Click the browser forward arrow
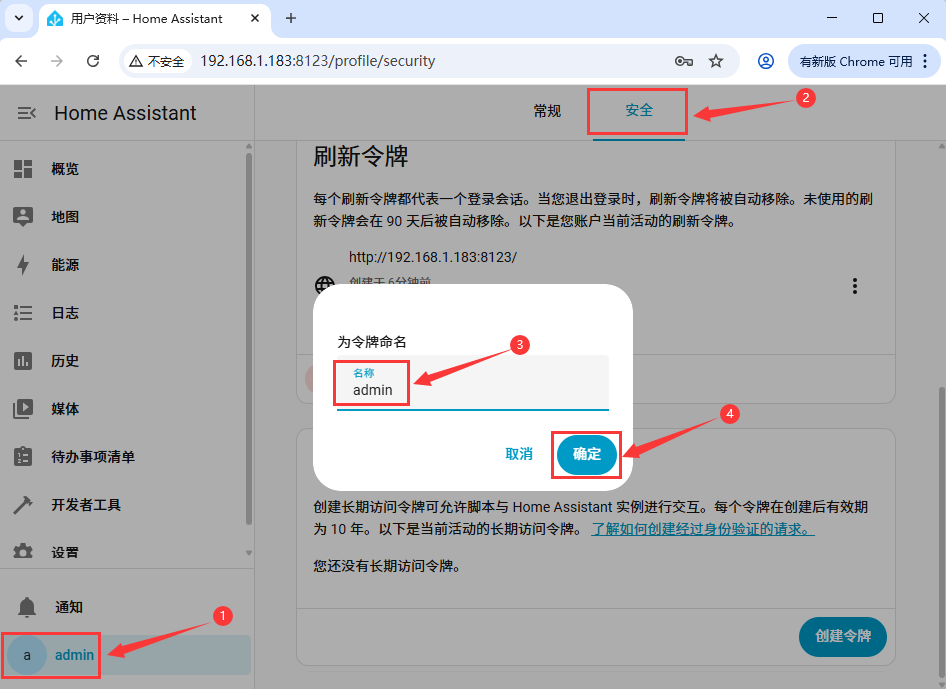 pyautogui.click(x=57, y=61)
